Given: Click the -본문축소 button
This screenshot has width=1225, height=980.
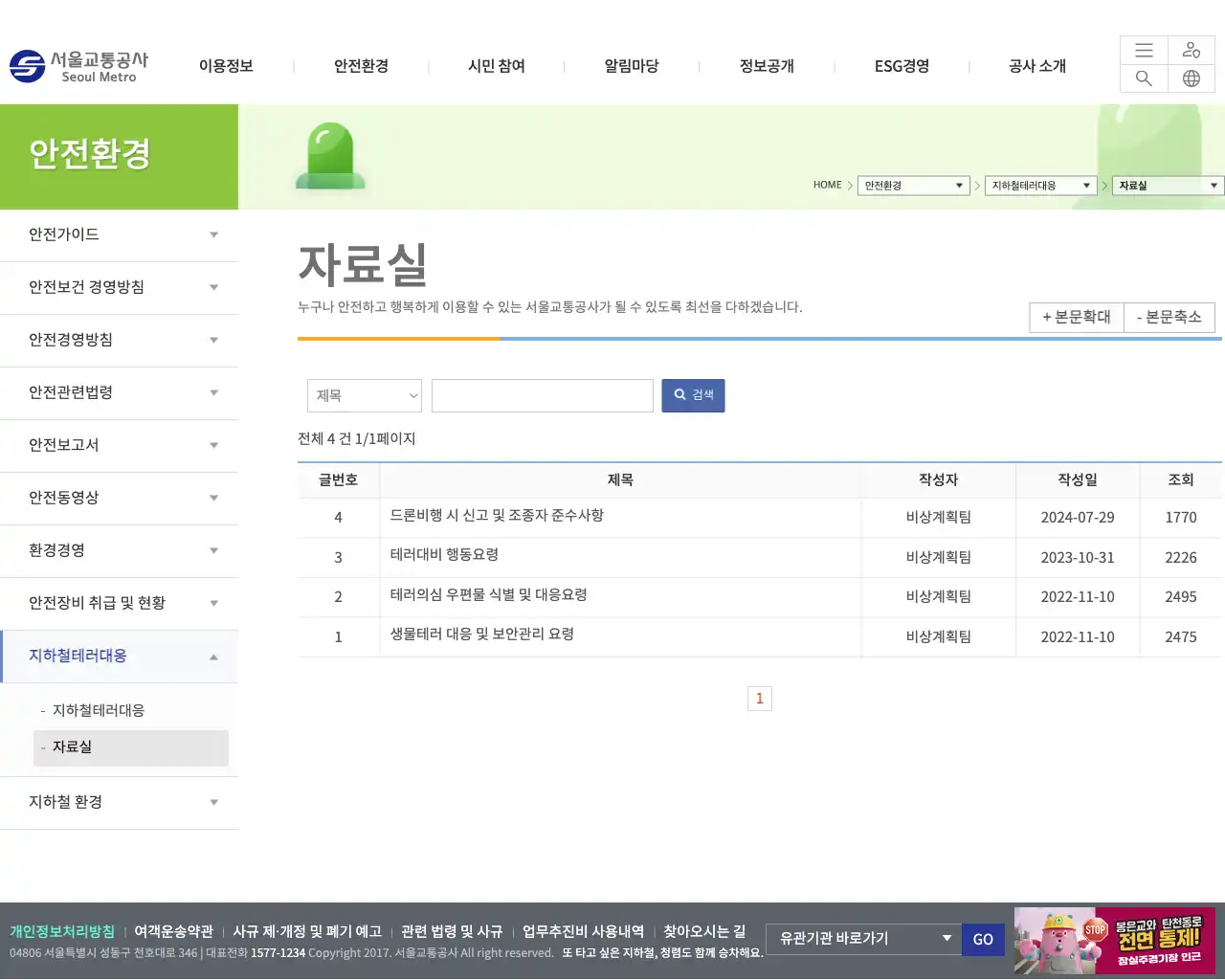Looking at the screenshot, I should pyautogui.click(x=1169, y=317).
